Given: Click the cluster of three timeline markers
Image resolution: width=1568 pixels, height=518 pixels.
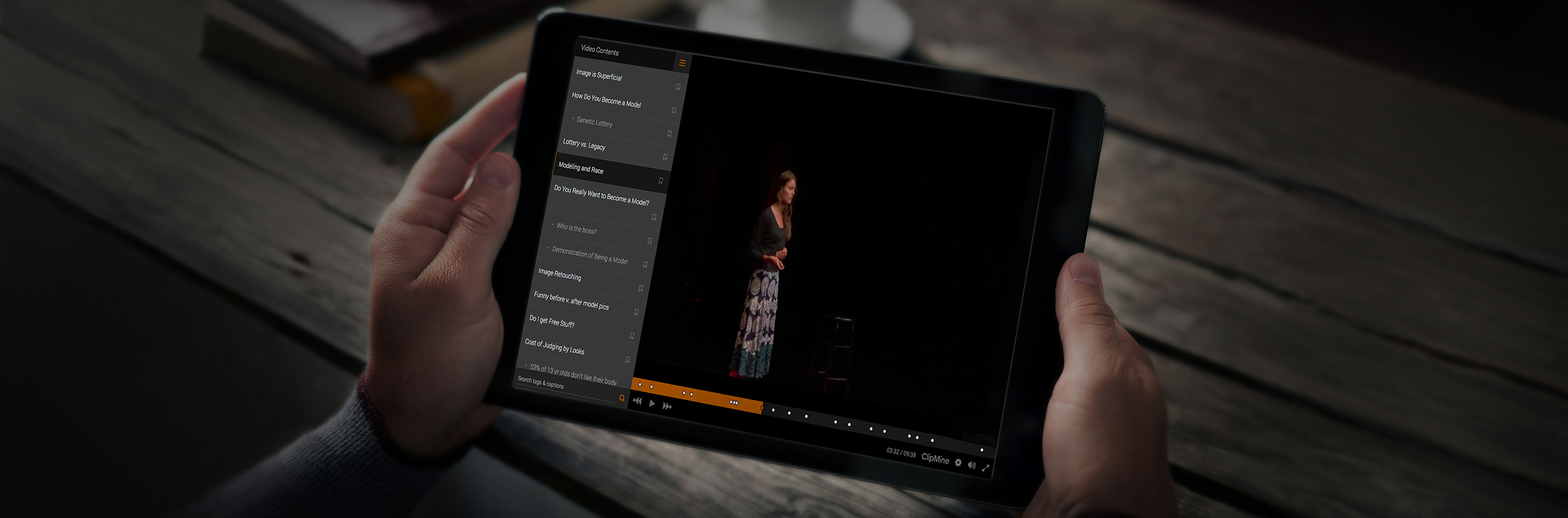Looking at the screenshot, I should point(734,402).
